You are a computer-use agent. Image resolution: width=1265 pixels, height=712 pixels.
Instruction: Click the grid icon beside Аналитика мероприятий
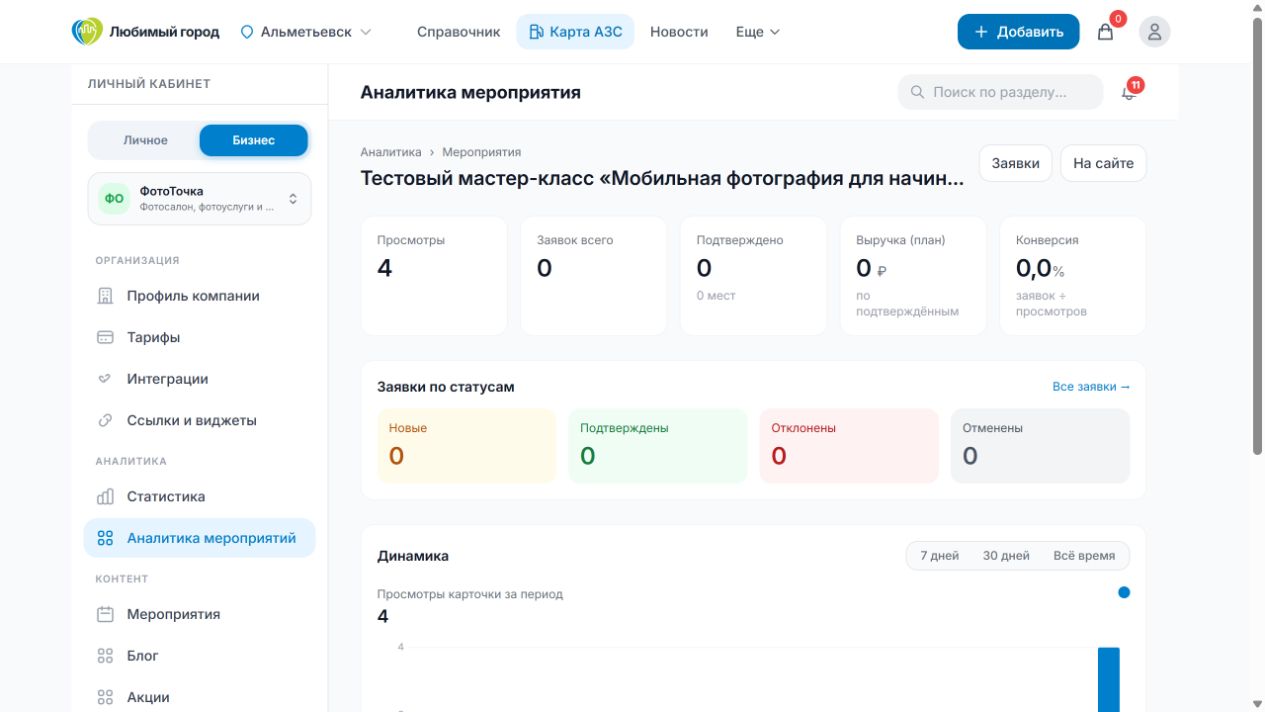[x=105, y=538]
